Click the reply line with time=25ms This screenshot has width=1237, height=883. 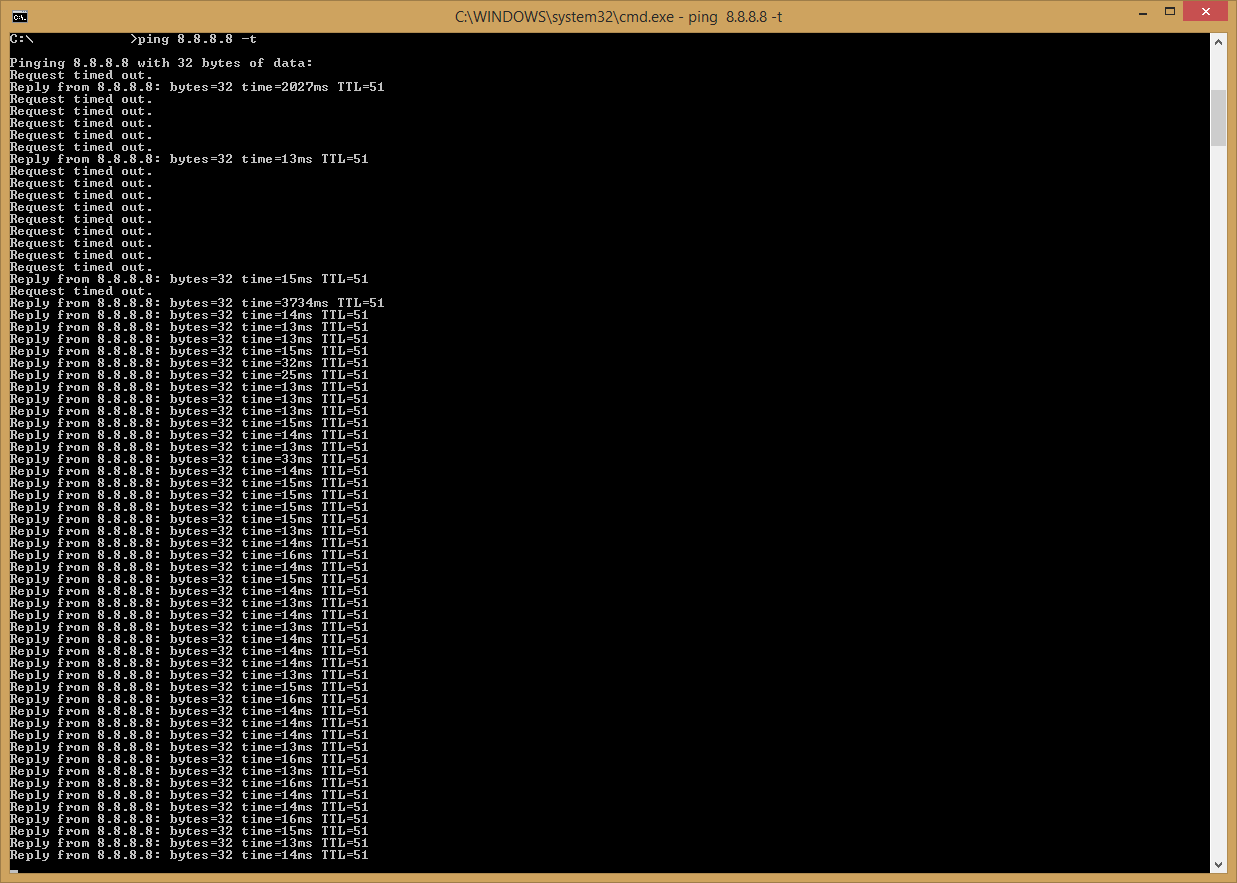(189, 375)
